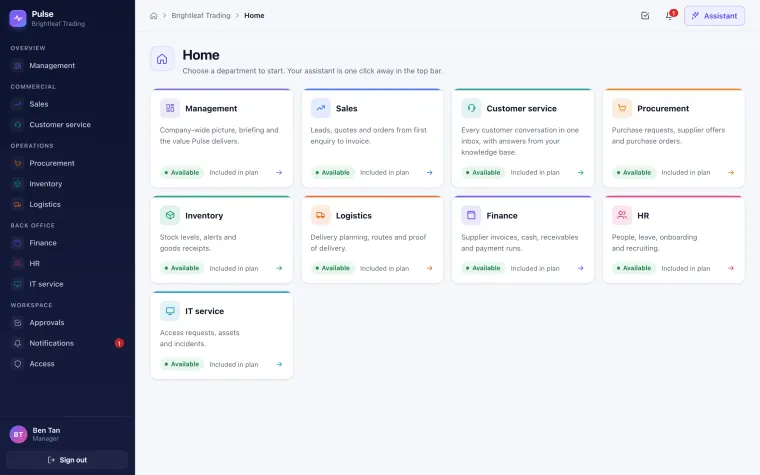Select Sales in the sidebar

[67, 104]
